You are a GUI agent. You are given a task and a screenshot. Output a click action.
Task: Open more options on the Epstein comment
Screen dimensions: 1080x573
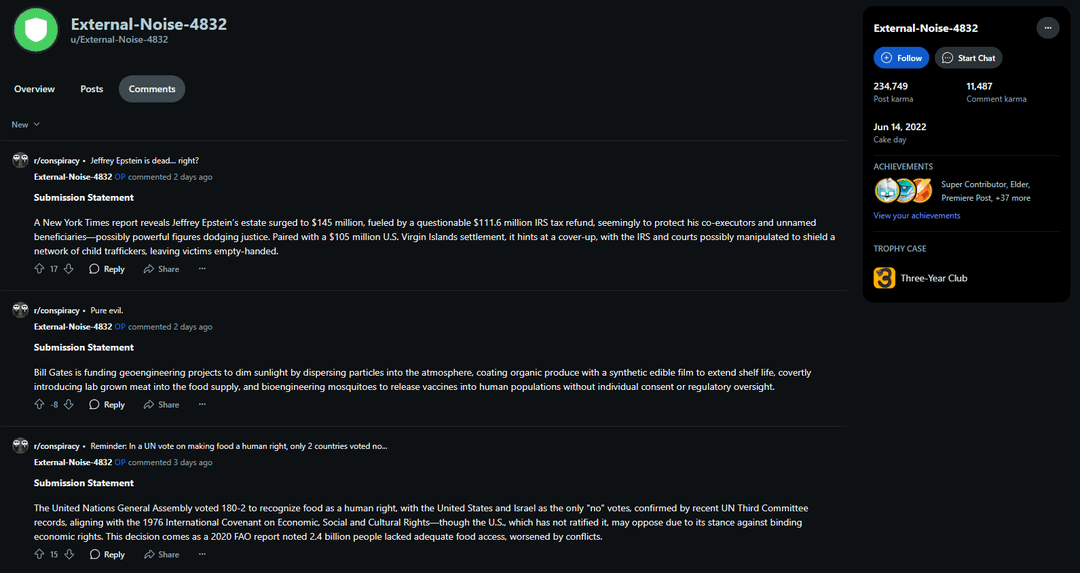click(202, 269)
